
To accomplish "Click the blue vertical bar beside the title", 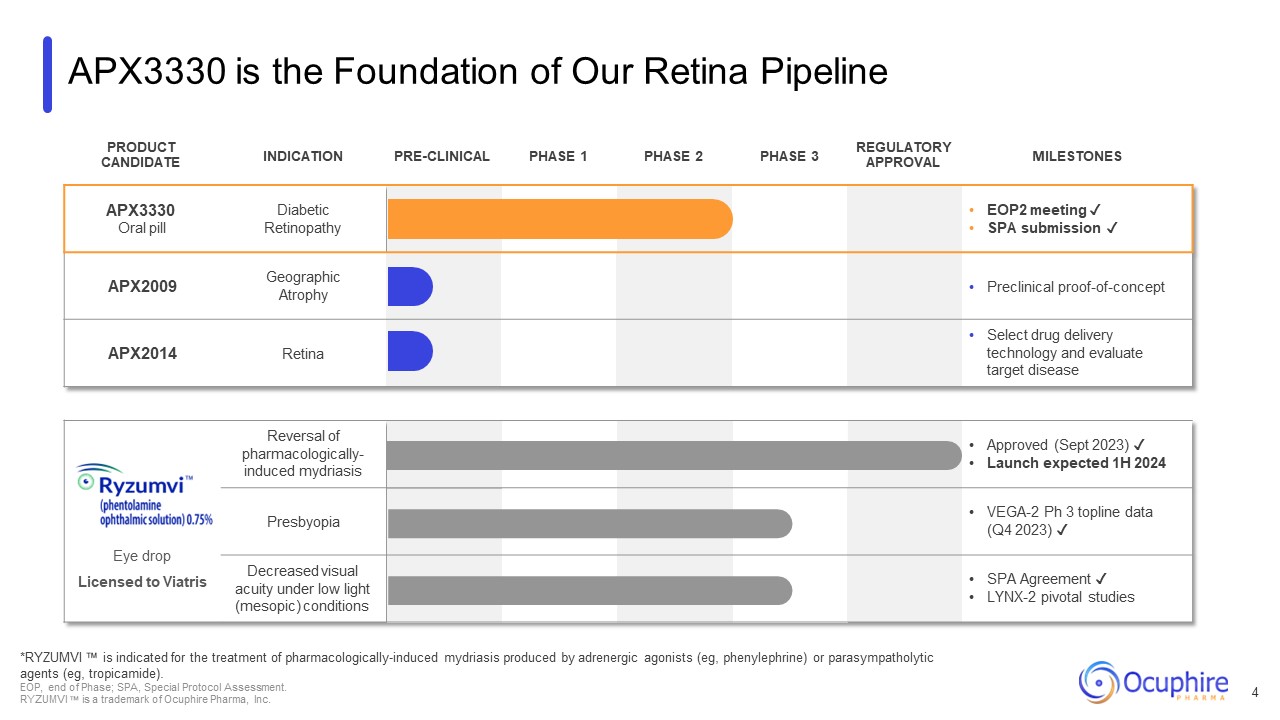I will point(47,74).
